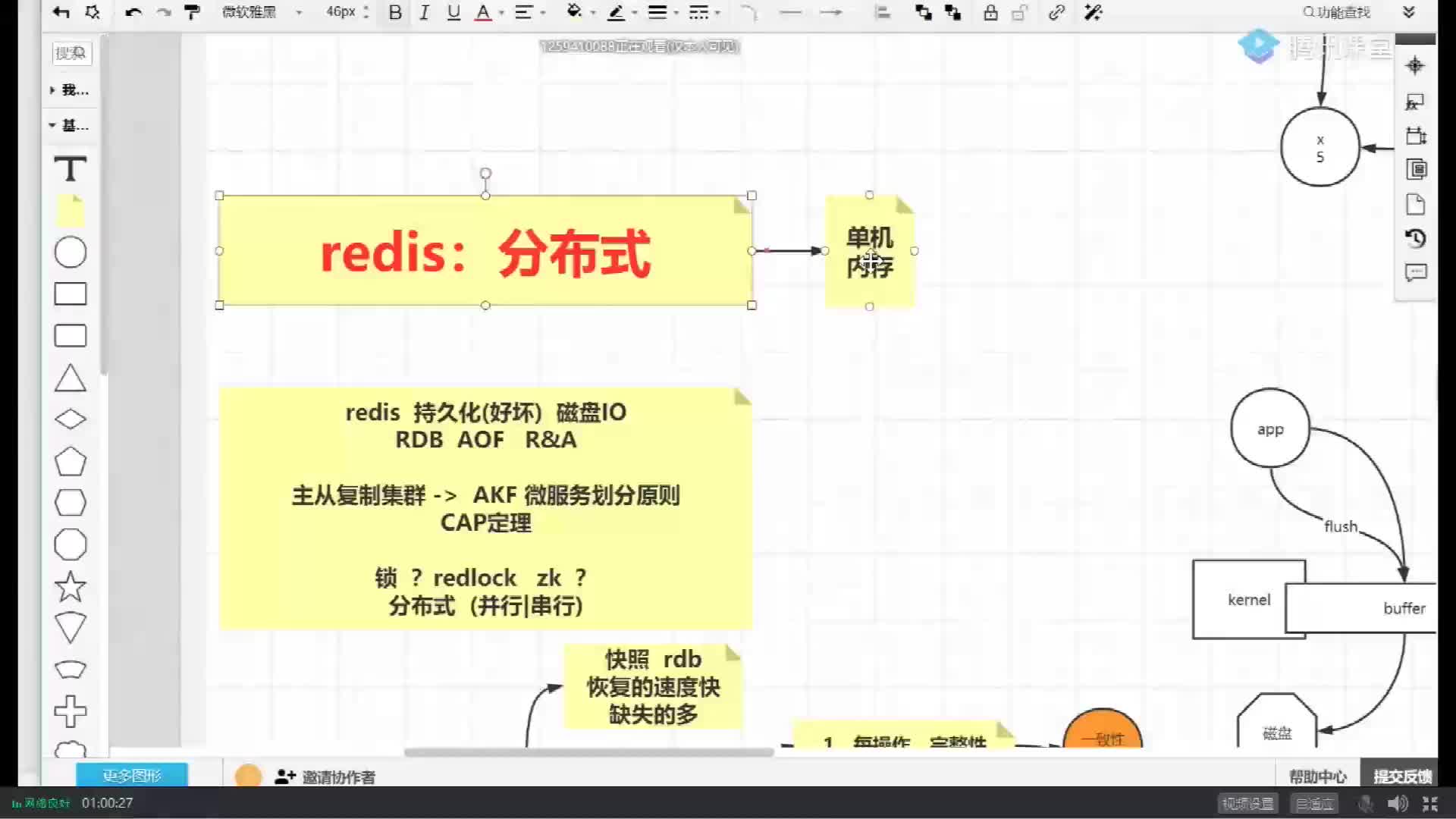Select the diamond shape in panel
The image size is (1456, 819).
(70, 419)
